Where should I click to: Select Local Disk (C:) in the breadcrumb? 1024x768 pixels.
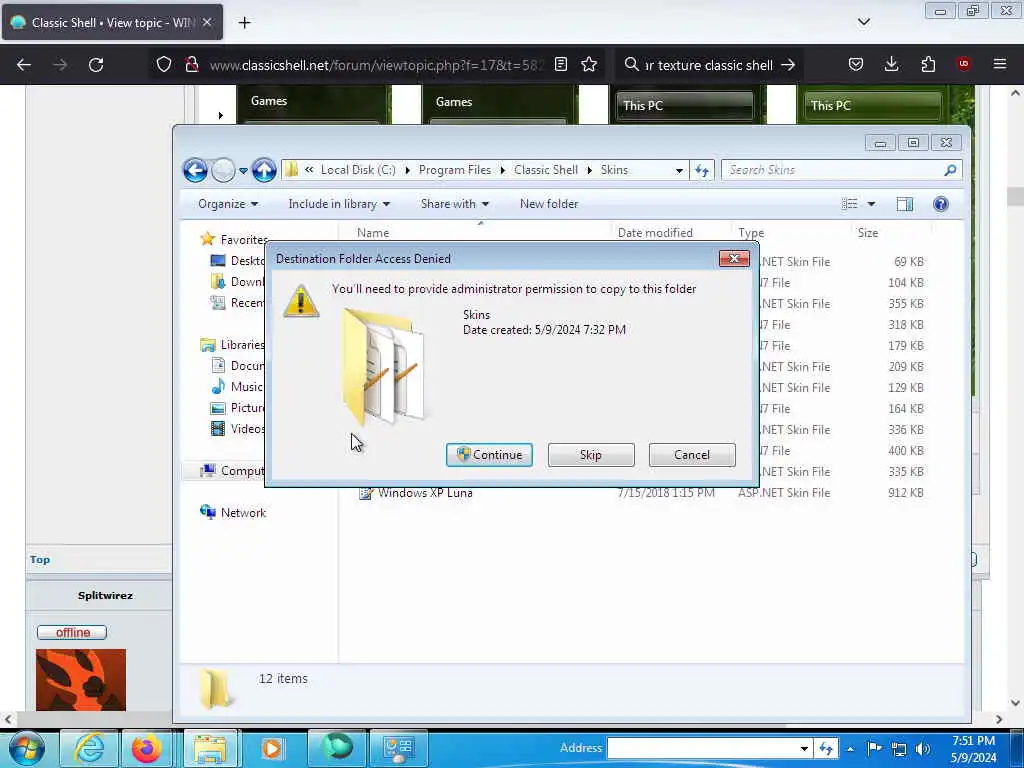pyautogui.click(x=358, y=170)
